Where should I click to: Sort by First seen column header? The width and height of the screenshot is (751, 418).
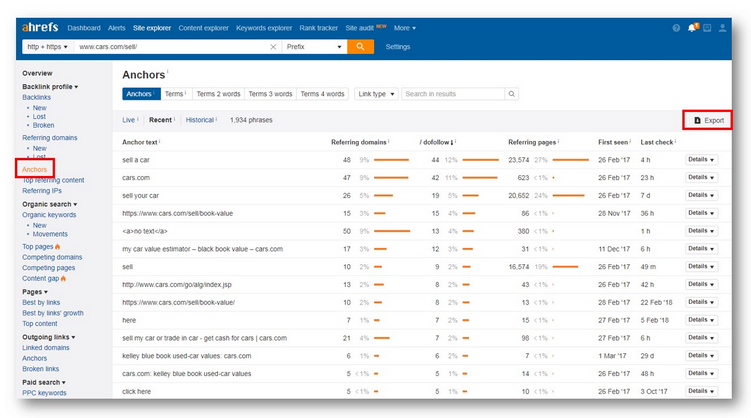click(613, 142)
